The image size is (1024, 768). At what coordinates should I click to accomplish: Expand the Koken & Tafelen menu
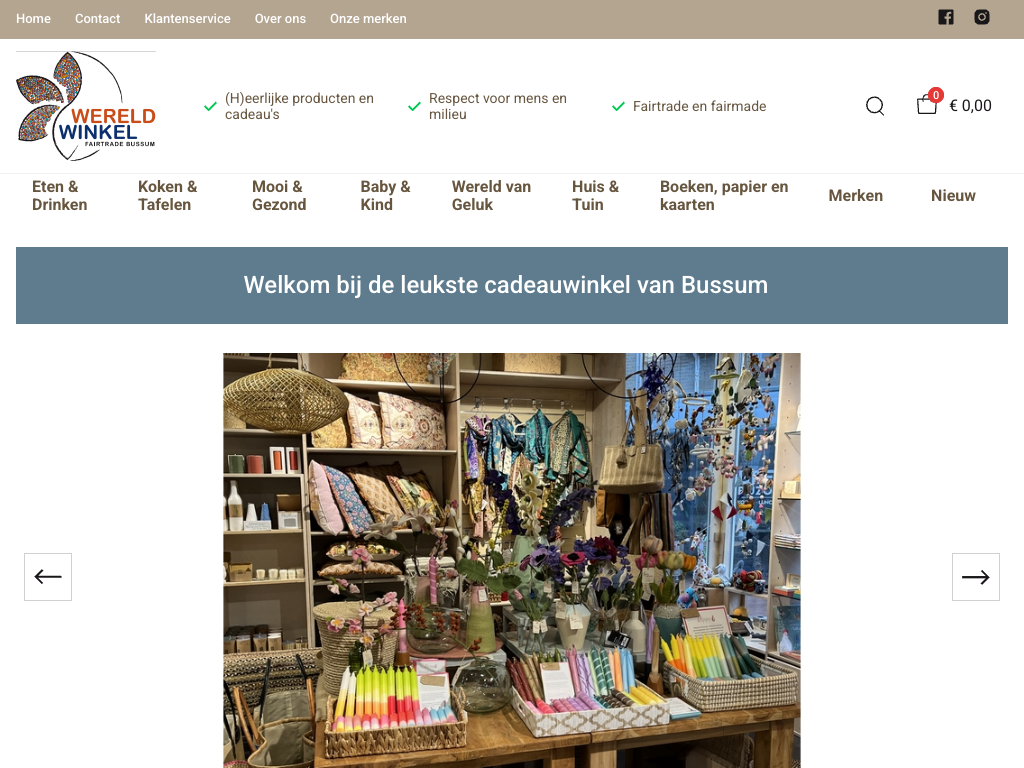point(167,195)
